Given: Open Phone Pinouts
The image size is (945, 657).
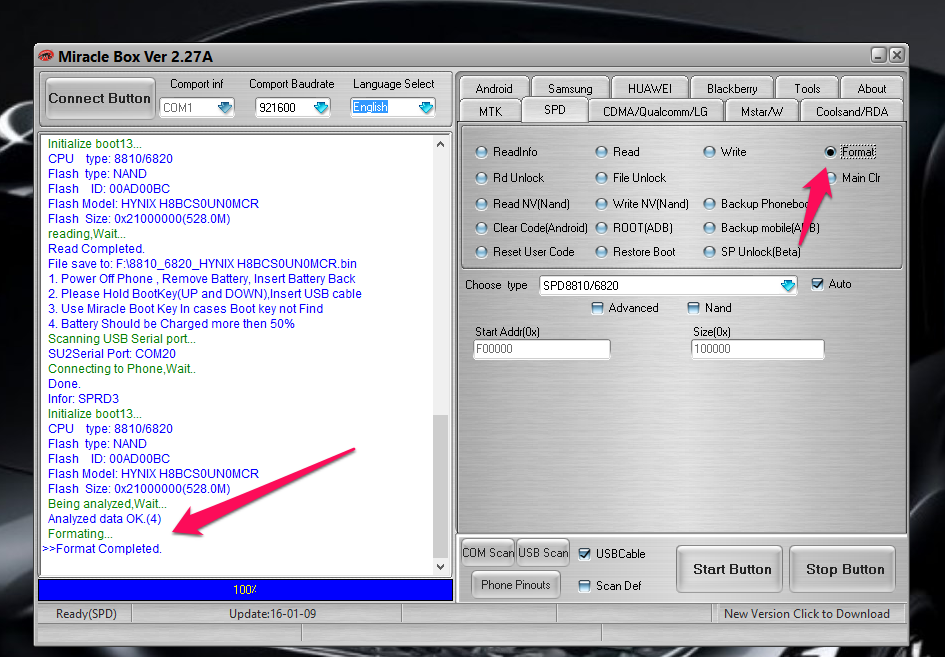Looking at the screenshot, I should pyautogui.click(x=515, y=585).
